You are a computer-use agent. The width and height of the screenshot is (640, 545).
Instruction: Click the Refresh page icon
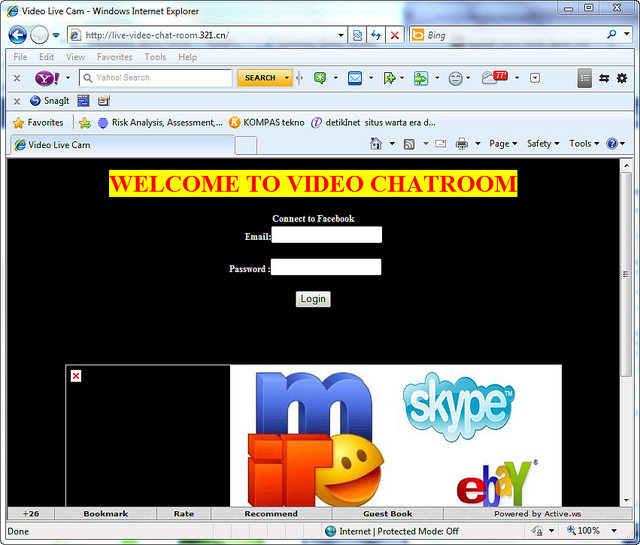point(376,35)
